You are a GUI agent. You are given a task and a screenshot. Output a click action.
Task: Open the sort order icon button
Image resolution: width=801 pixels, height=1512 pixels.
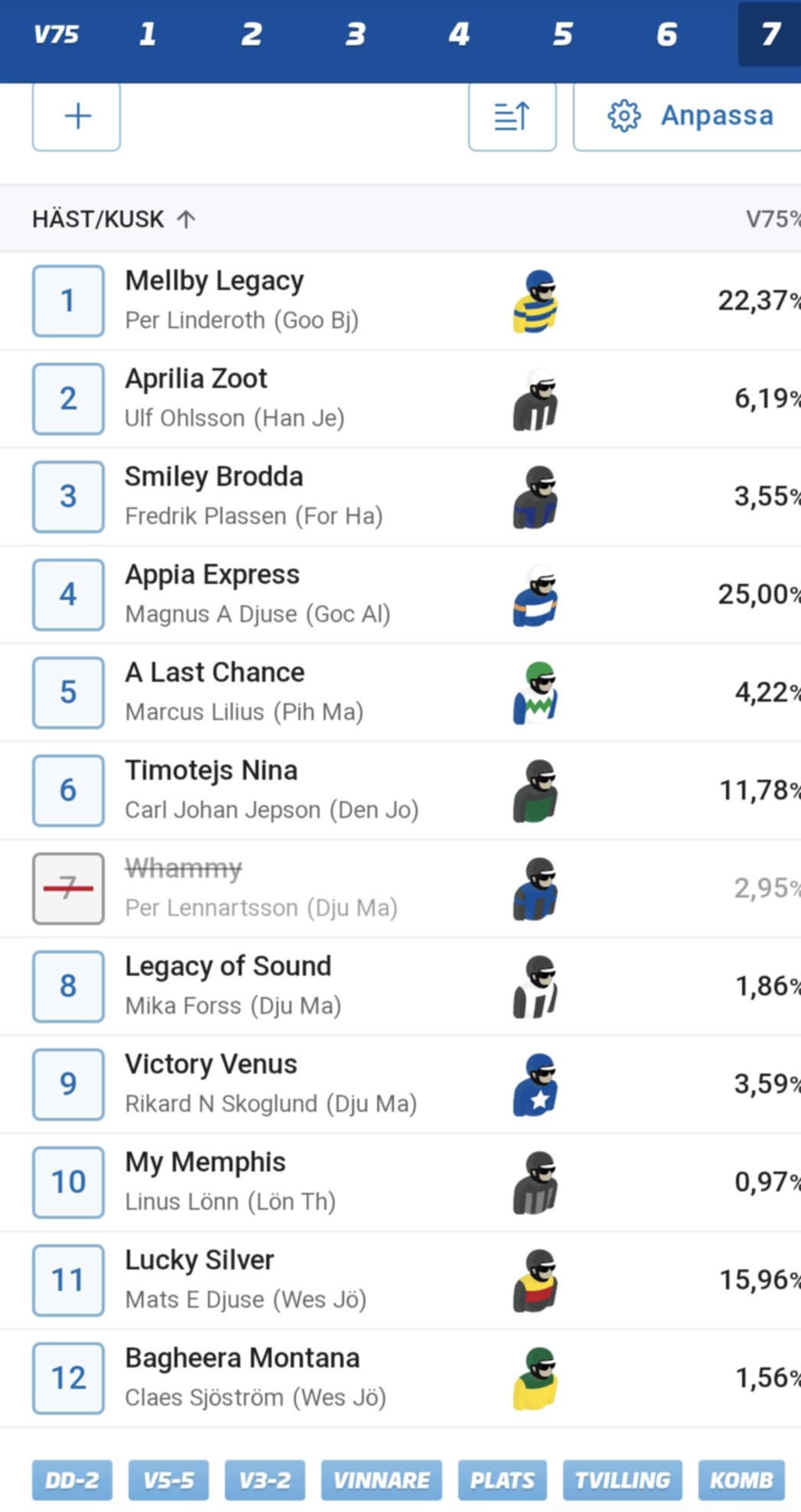pyautogui.click(x=512, y=116)
